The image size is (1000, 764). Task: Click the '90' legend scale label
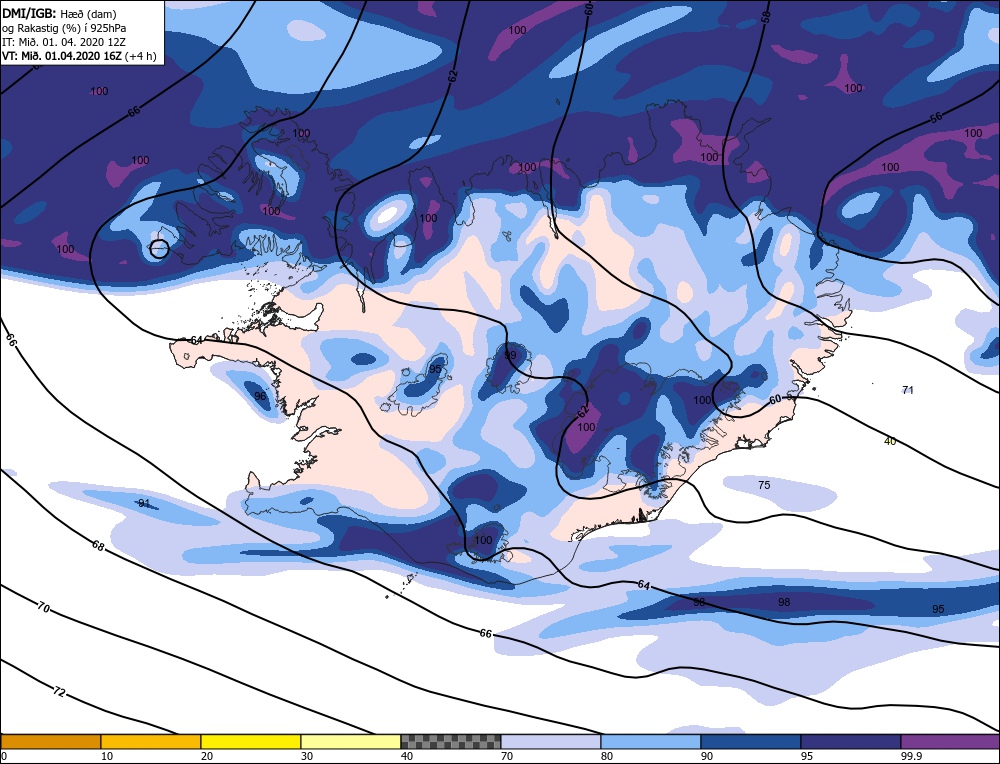coord(707,756)
